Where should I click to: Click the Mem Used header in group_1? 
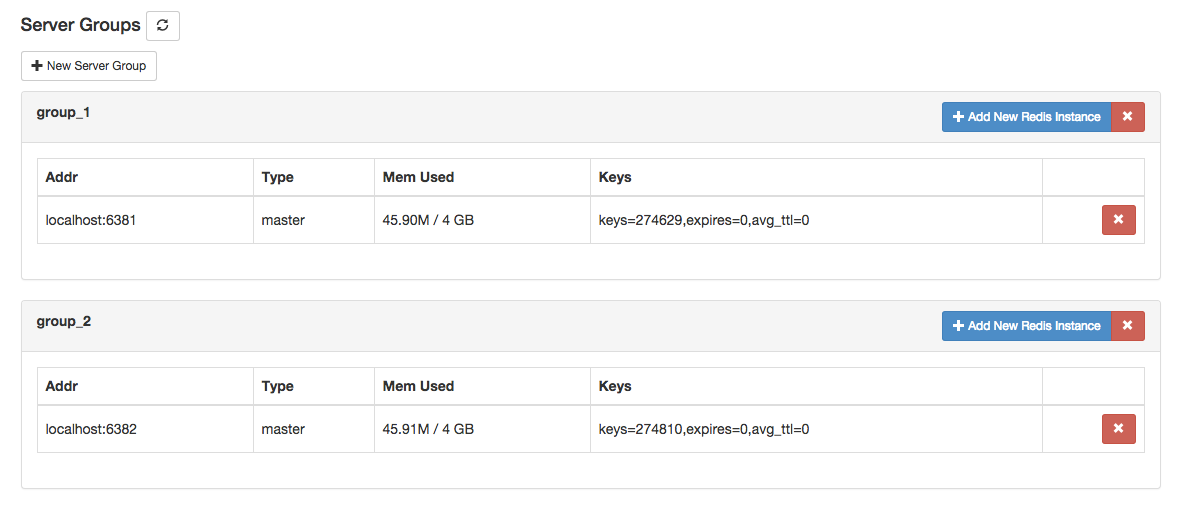coord(482,178)
